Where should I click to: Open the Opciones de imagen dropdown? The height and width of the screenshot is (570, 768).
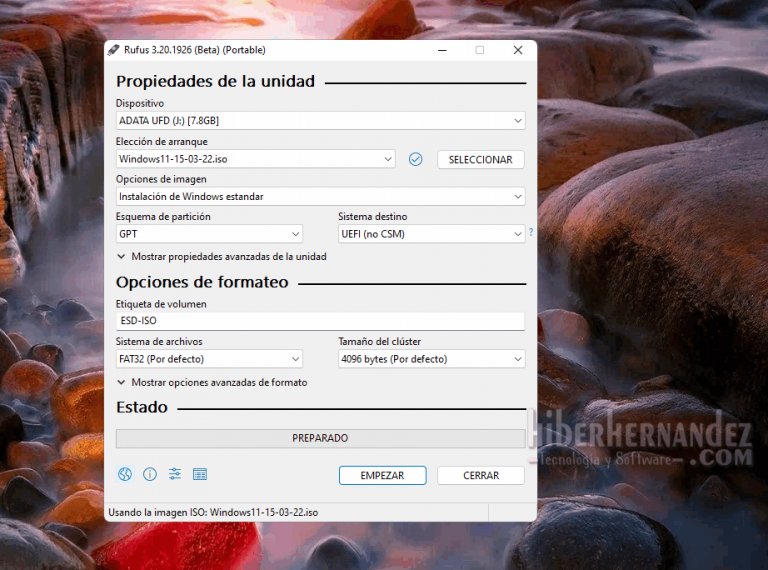(320, 197)
